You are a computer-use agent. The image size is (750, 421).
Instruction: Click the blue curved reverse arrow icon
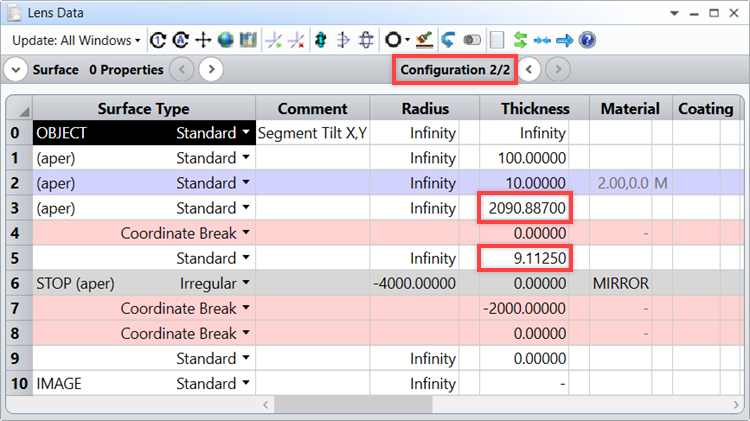448,40
